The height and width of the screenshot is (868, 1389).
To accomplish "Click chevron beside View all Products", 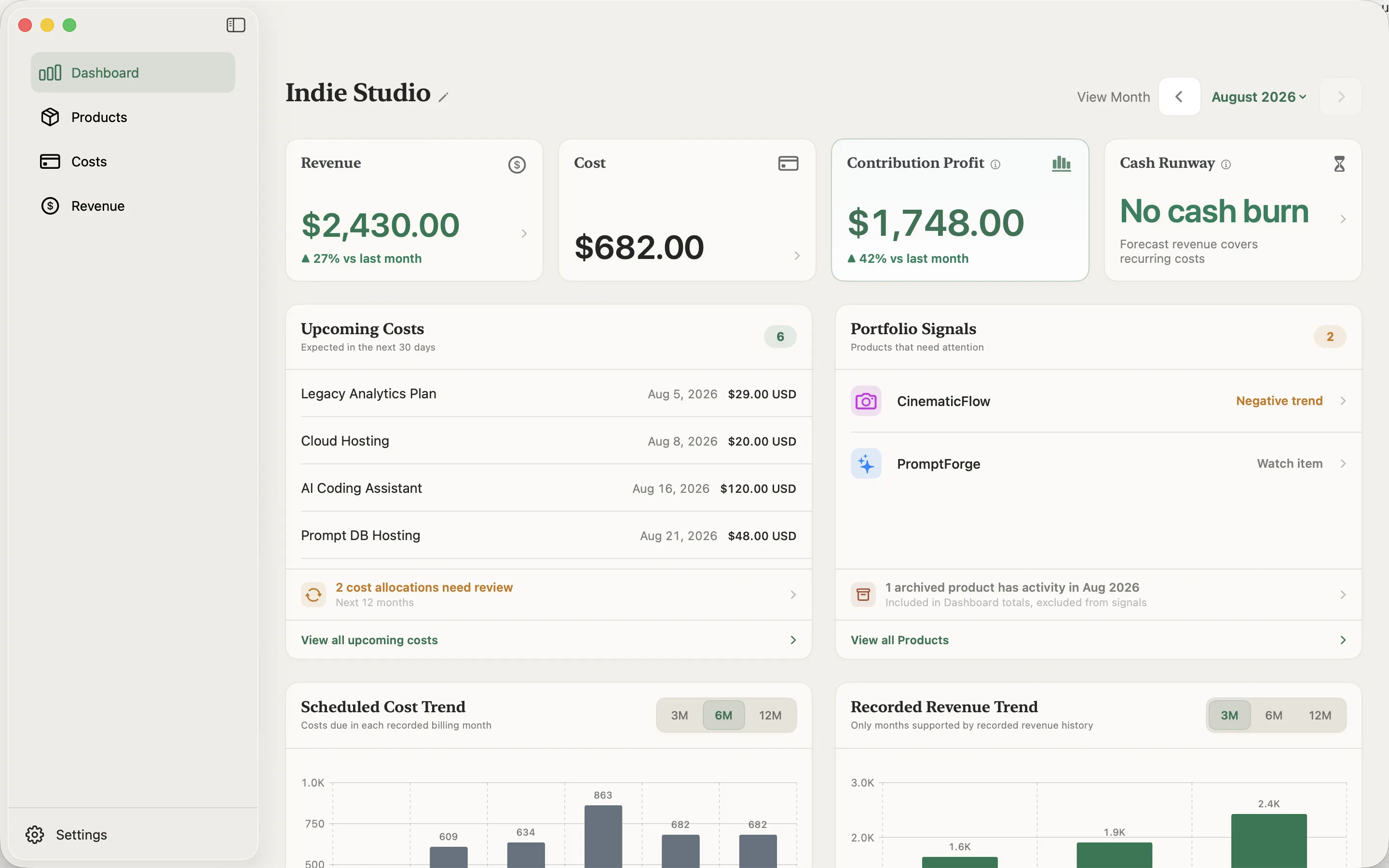I will pos(1343,640).
